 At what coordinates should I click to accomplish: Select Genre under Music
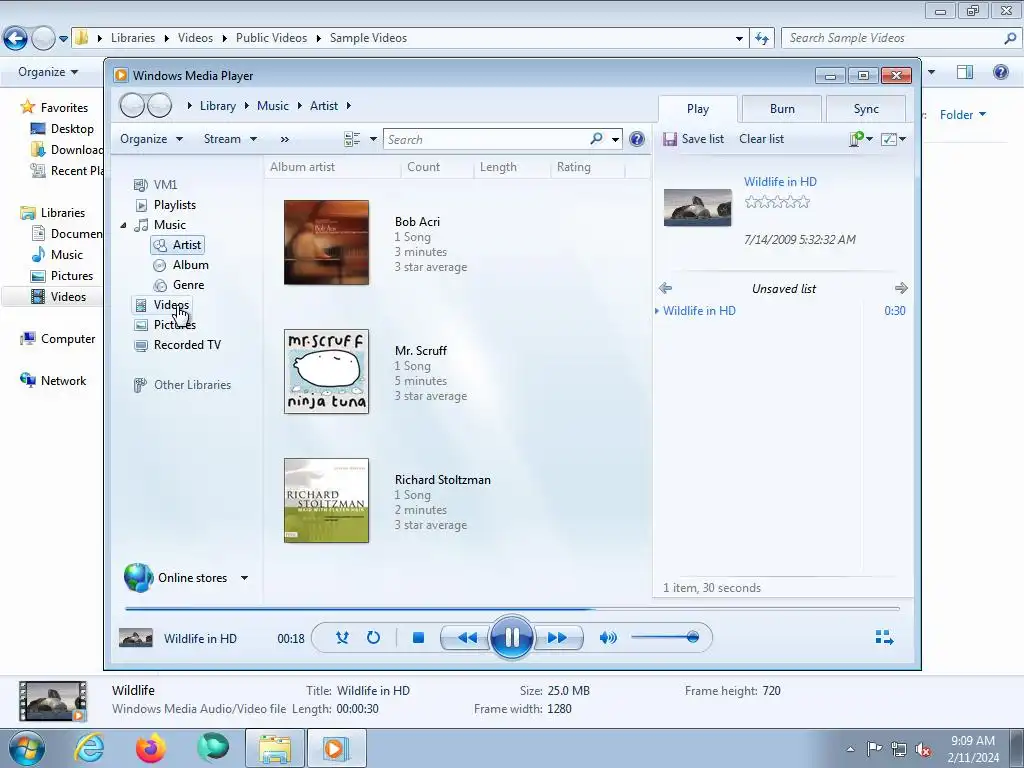180,285
